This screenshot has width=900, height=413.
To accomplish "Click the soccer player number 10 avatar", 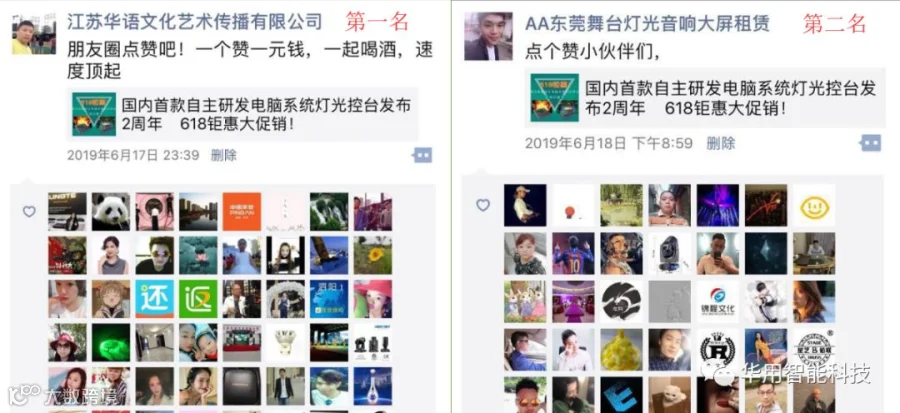I will point(573,254).
